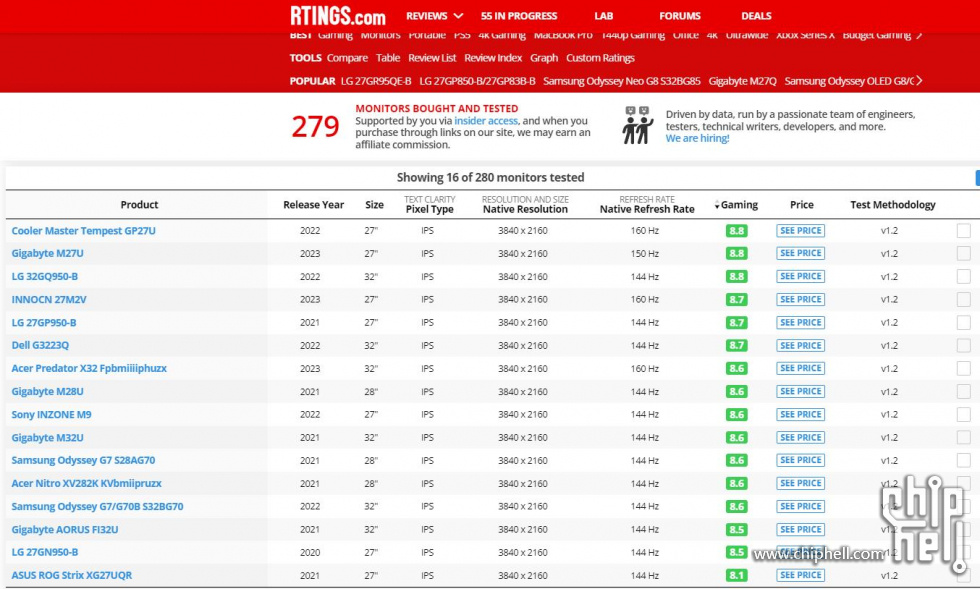Open the RTINGS.com home logo

click(x=338, y=16)
